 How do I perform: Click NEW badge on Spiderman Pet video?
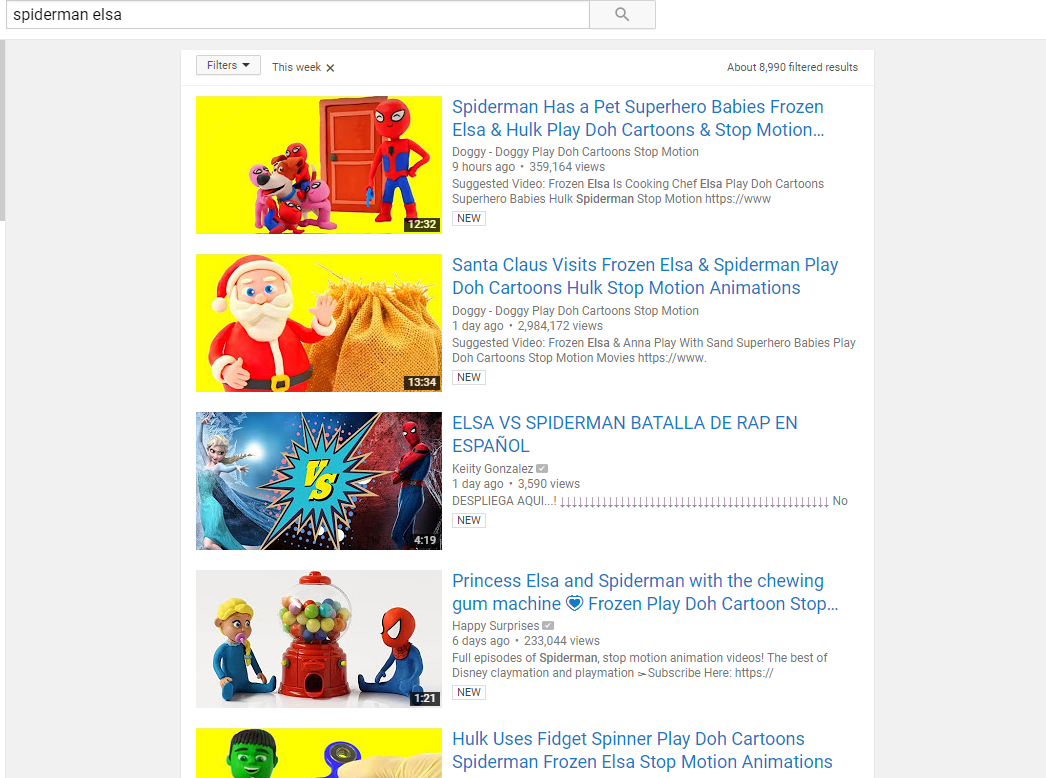pyautogui.click(x=469, y=218)
